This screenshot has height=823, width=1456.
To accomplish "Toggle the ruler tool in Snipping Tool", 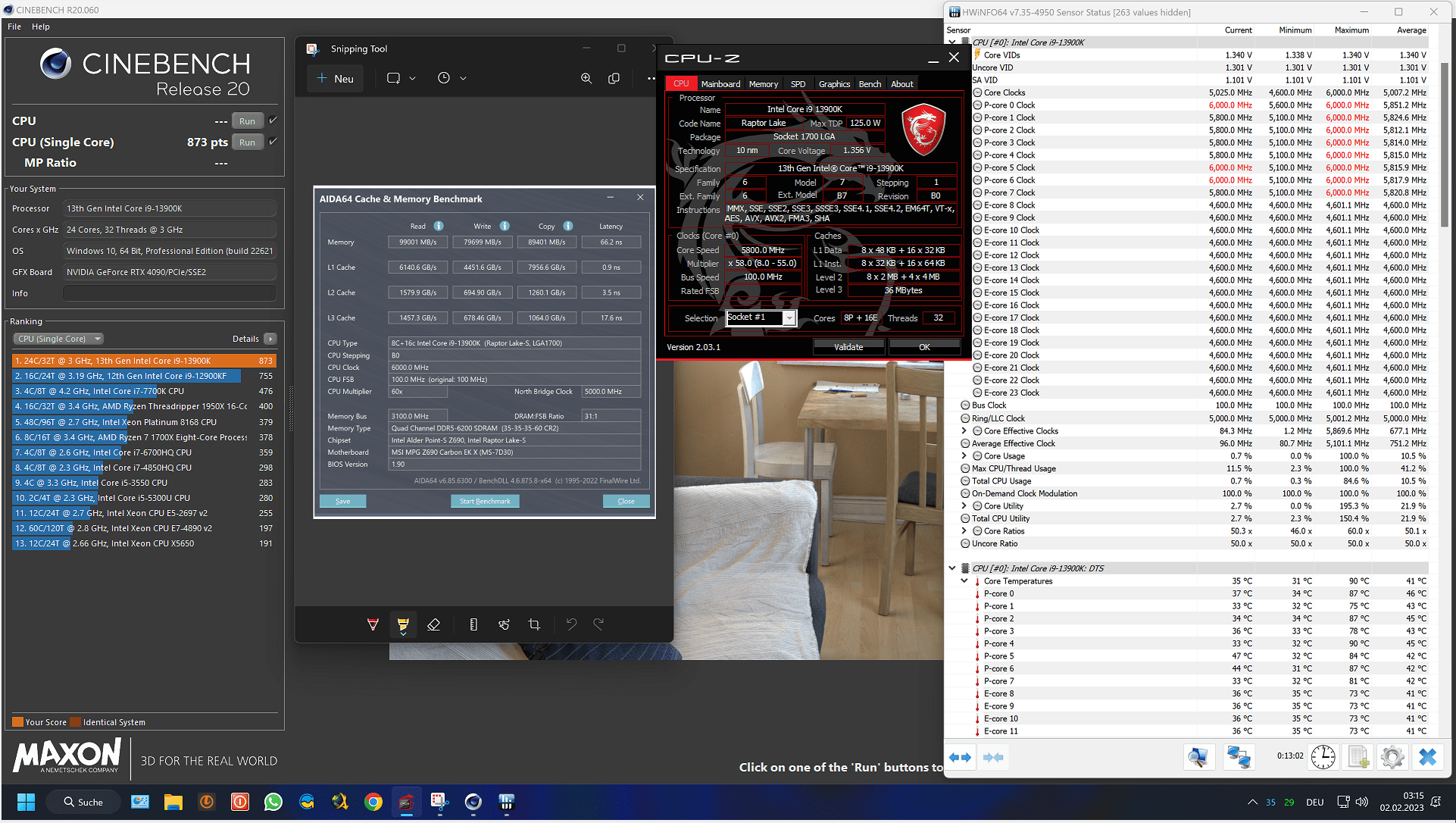I will 473,624.
